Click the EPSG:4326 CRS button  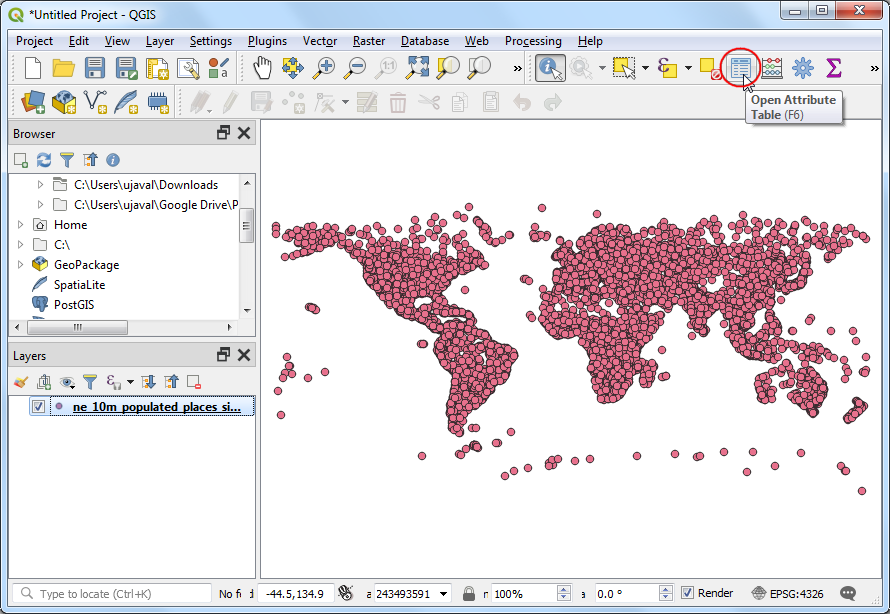click(788, 593)
